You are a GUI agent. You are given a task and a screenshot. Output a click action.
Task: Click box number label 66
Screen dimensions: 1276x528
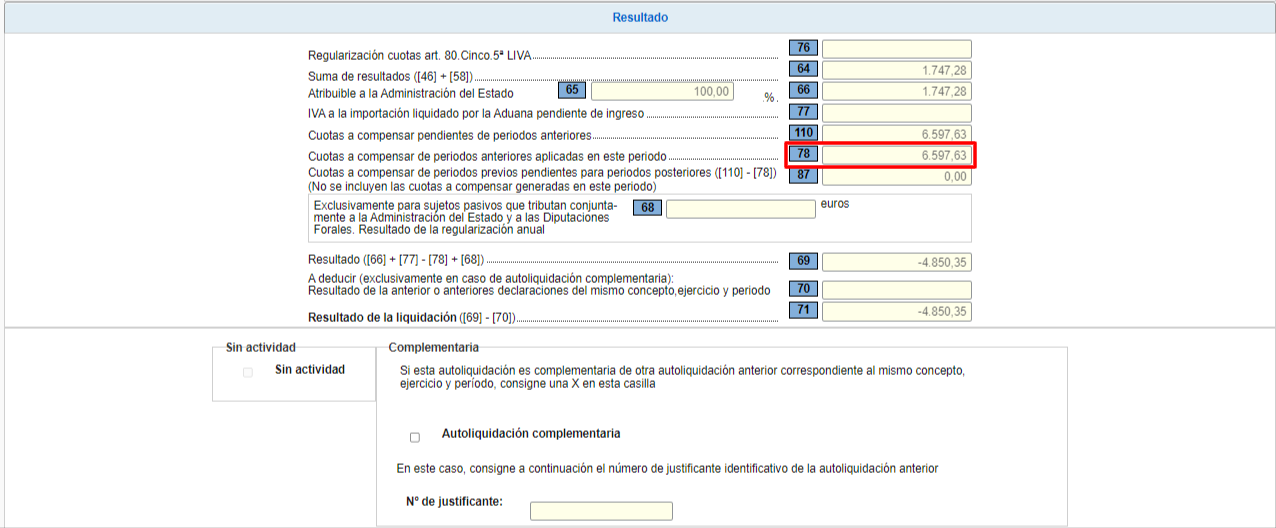coord(803,90)
